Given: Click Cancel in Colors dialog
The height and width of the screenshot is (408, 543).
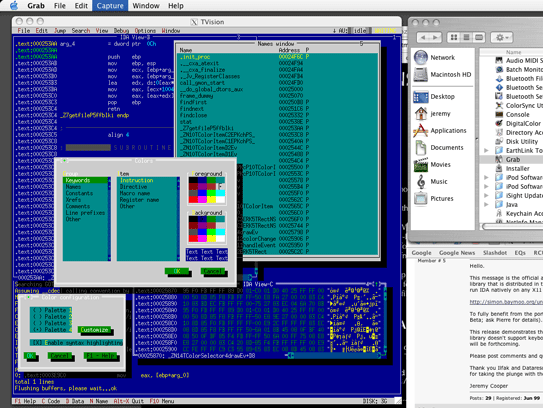Looking at the screenshot, I should click(213, 271).
